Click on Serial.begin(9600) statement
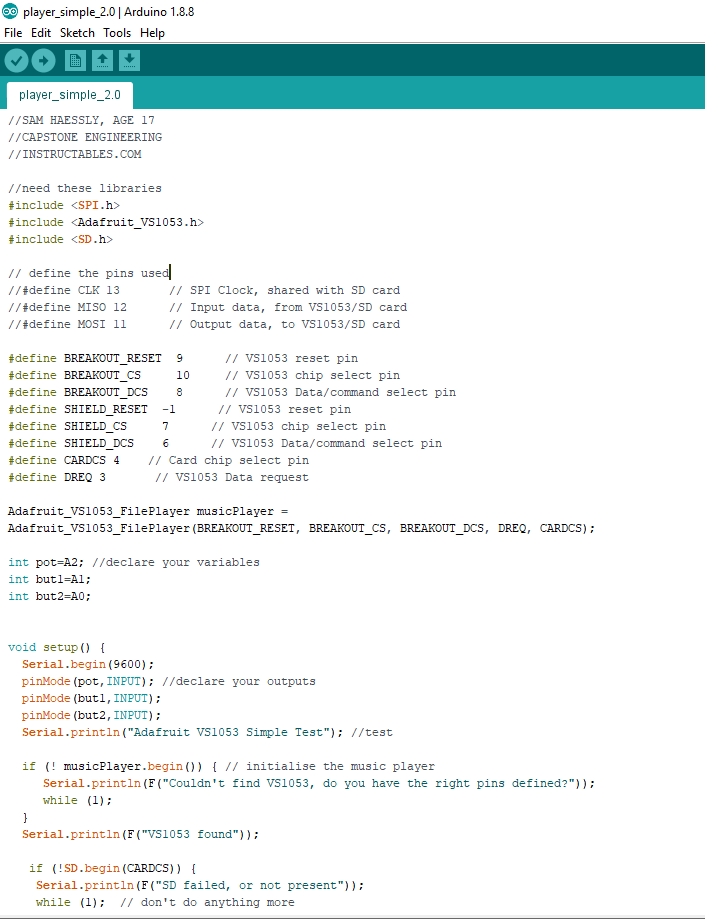705x919 pixels. point(88,664)
